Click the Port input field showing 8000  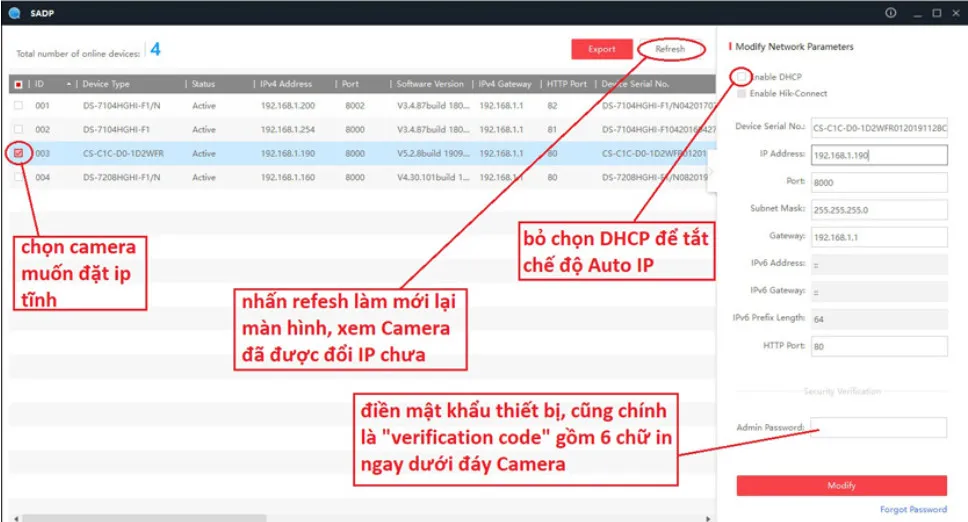coord(879,182)
